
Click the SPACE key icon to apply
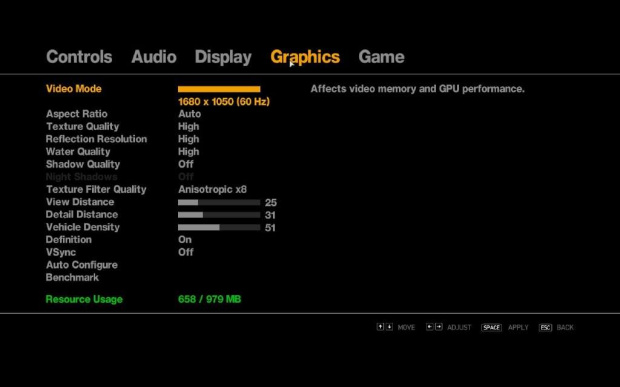[x=491, y=327]
